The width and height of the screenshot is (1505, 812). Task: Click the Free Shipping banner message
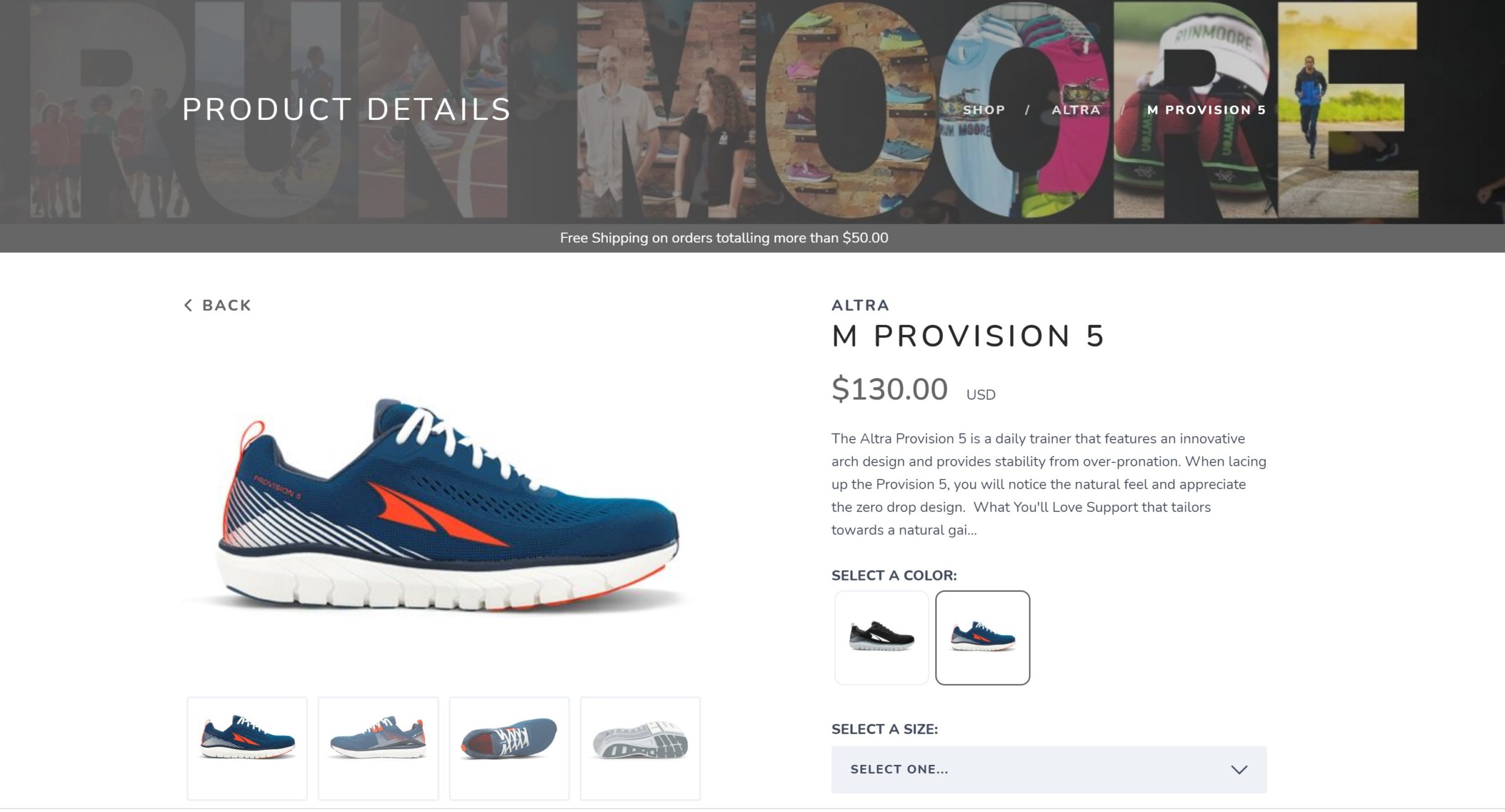[x=724, y=238]
